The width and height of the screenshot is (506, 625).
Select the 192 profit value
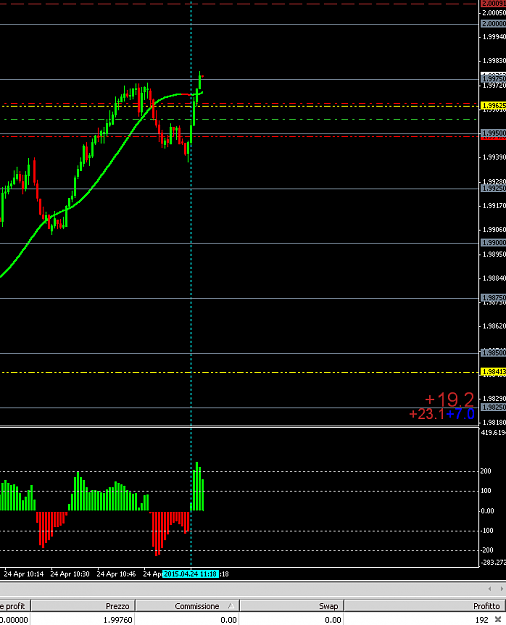(x=482, y=620)
